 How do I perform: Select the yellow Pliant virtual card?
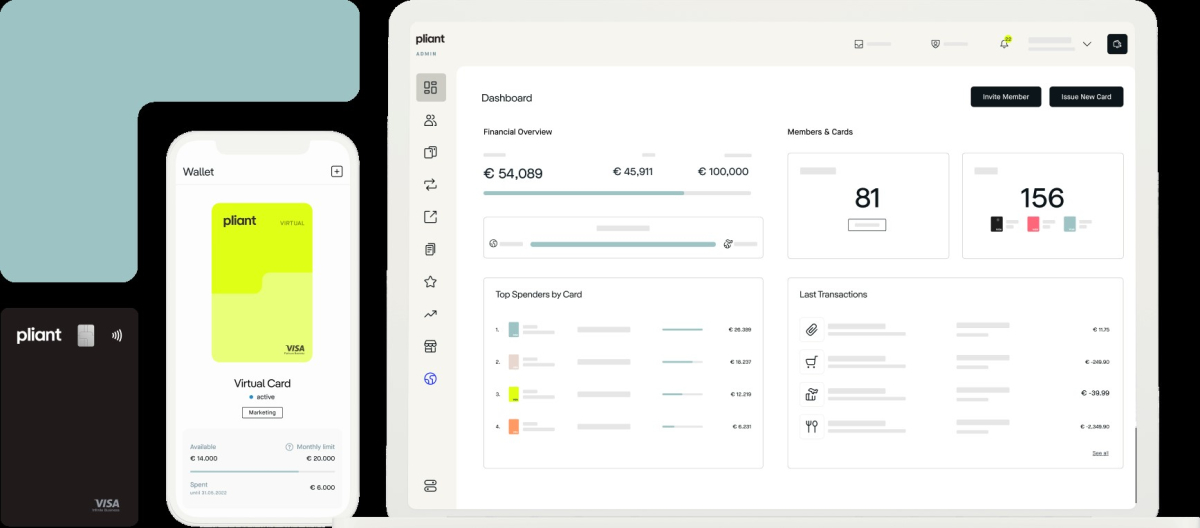point(262,282)
